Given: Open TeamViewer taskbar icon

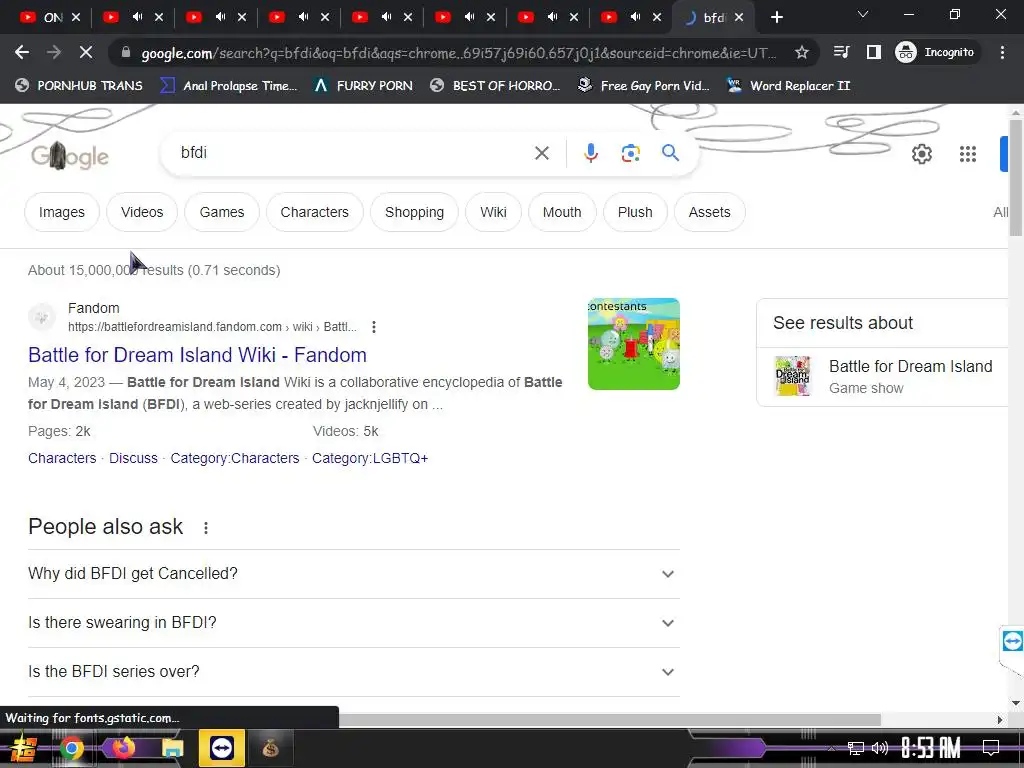Looking at the screenshot, I should pos(222,748).
